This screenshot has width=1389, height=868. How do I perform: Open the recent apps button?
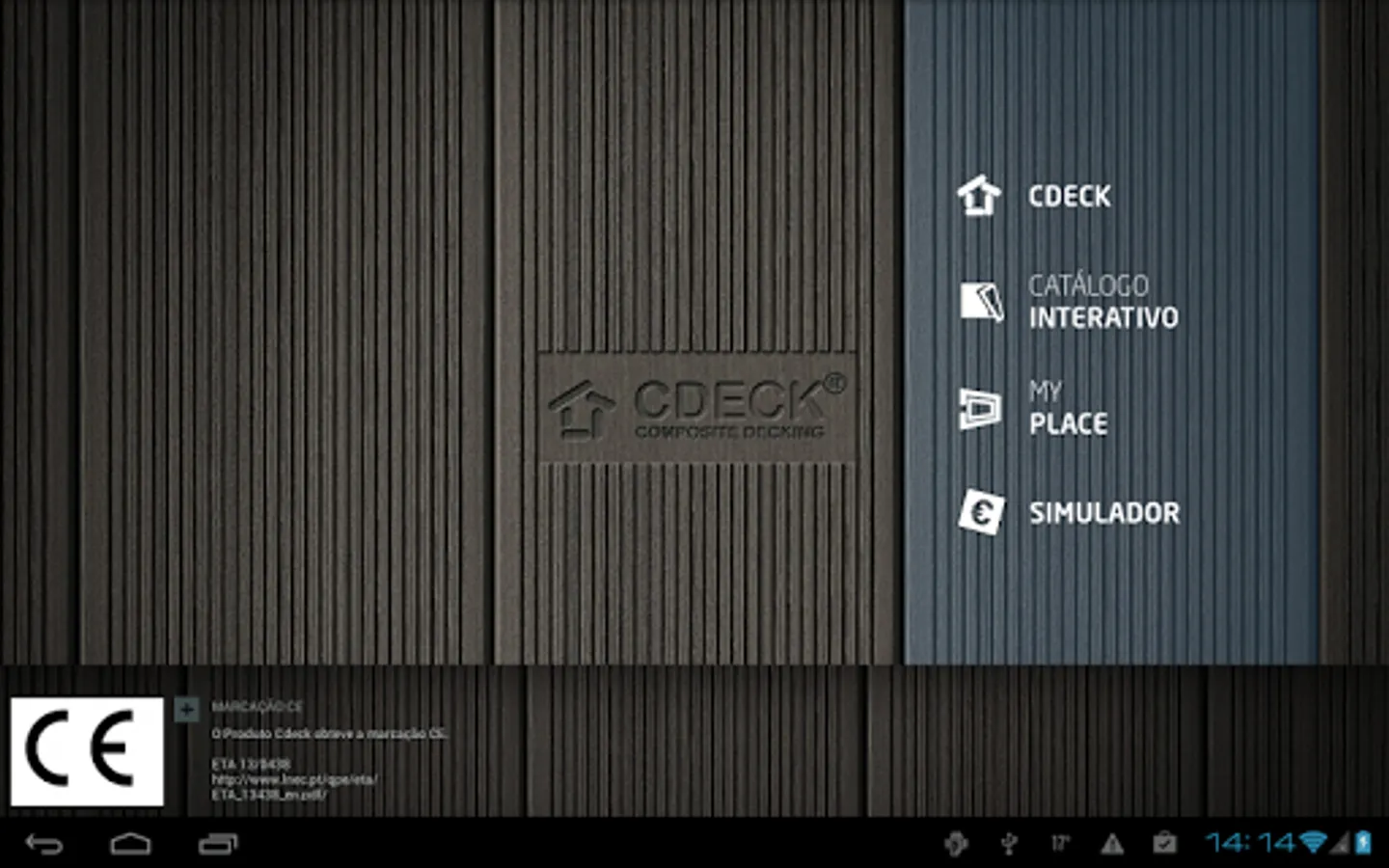[218, 845]
